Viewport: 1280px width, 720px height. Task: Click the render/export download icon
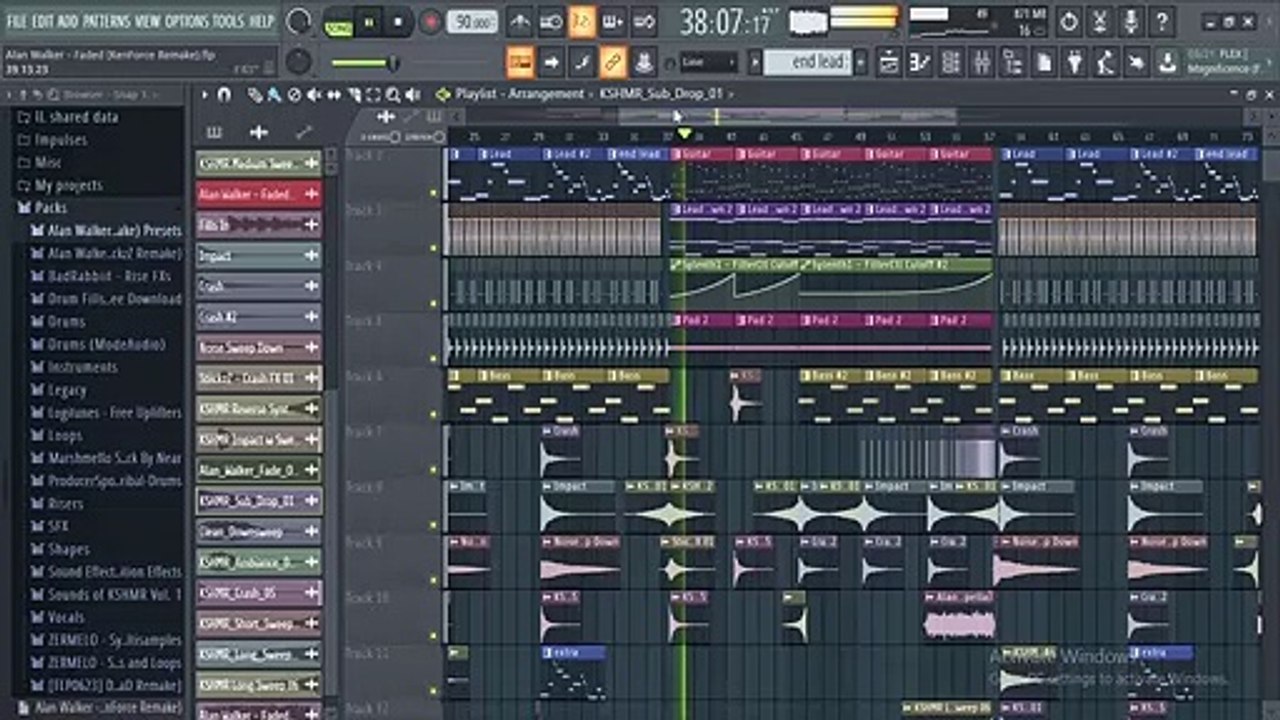1167,62
